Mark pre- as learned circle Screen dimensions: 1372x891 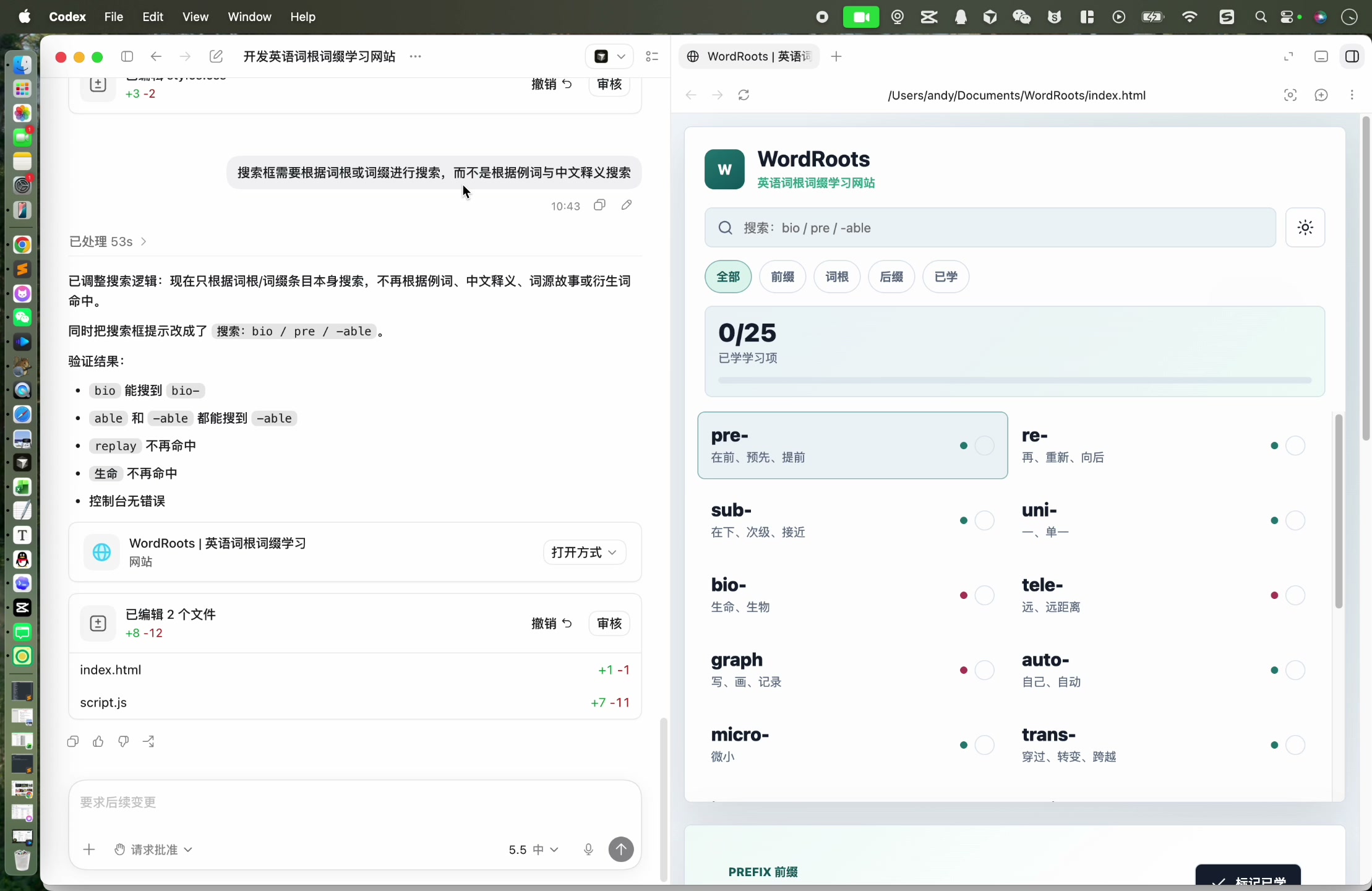pos(985,445)
